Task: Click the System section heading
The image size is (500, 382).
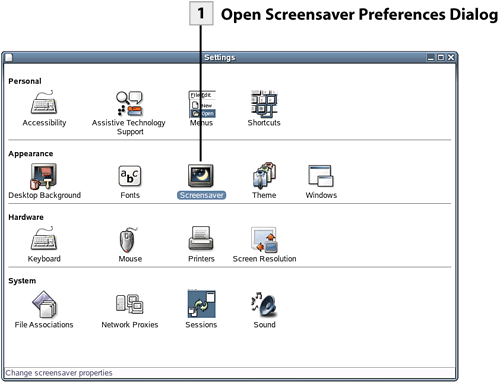Action: [22, 281]
